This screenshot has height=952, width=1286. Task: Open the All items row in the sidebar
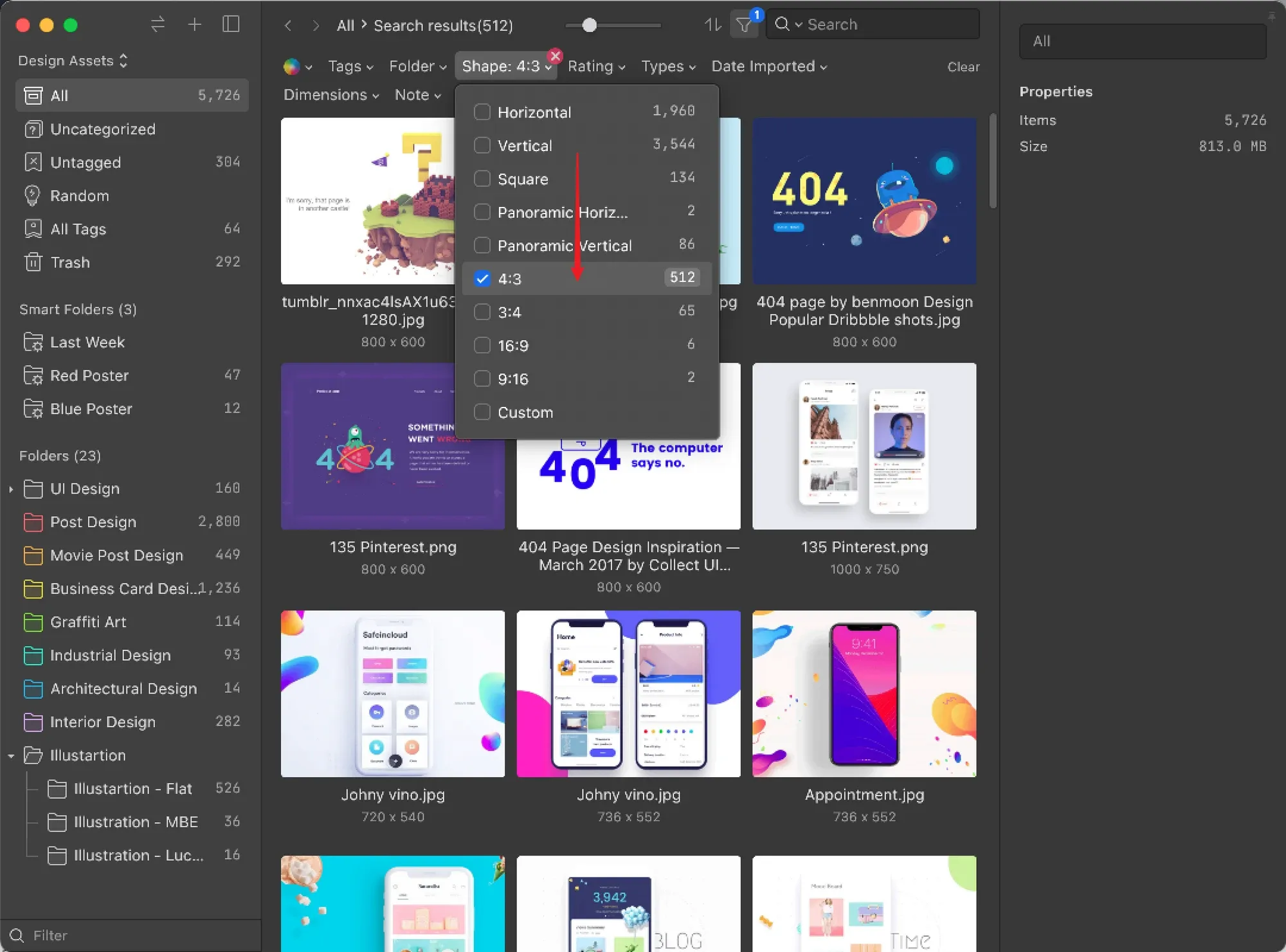click(x=132, y=96)
